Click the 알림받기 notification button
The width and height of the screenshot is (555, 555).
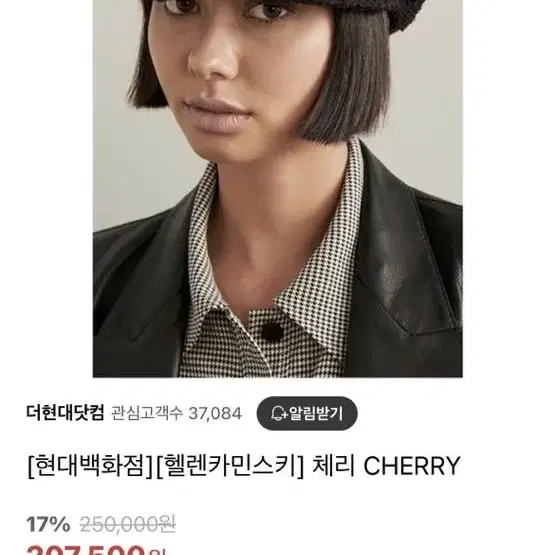click(307, 413)
